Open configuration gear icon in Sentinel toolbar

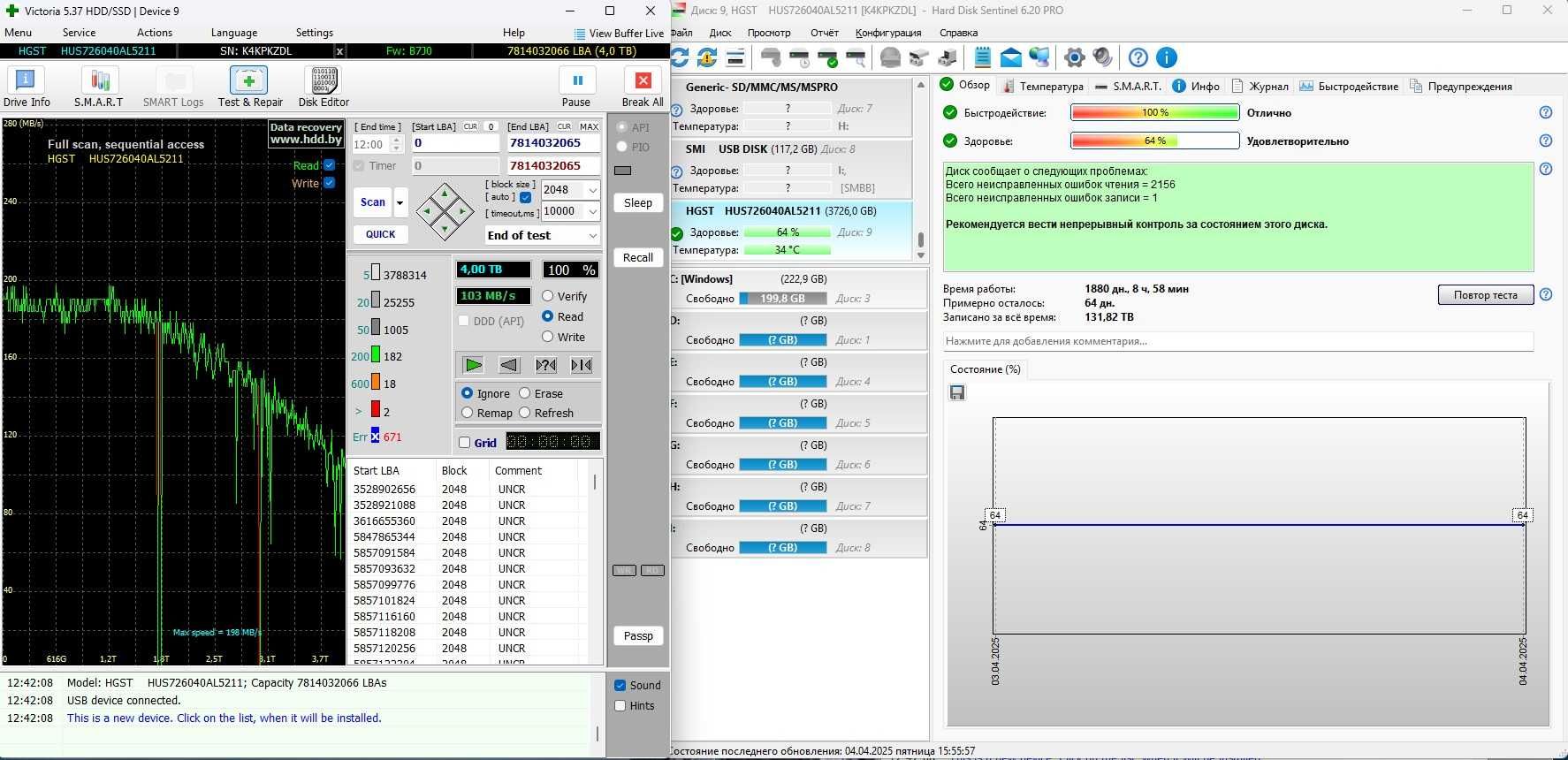pos(1075,58)
